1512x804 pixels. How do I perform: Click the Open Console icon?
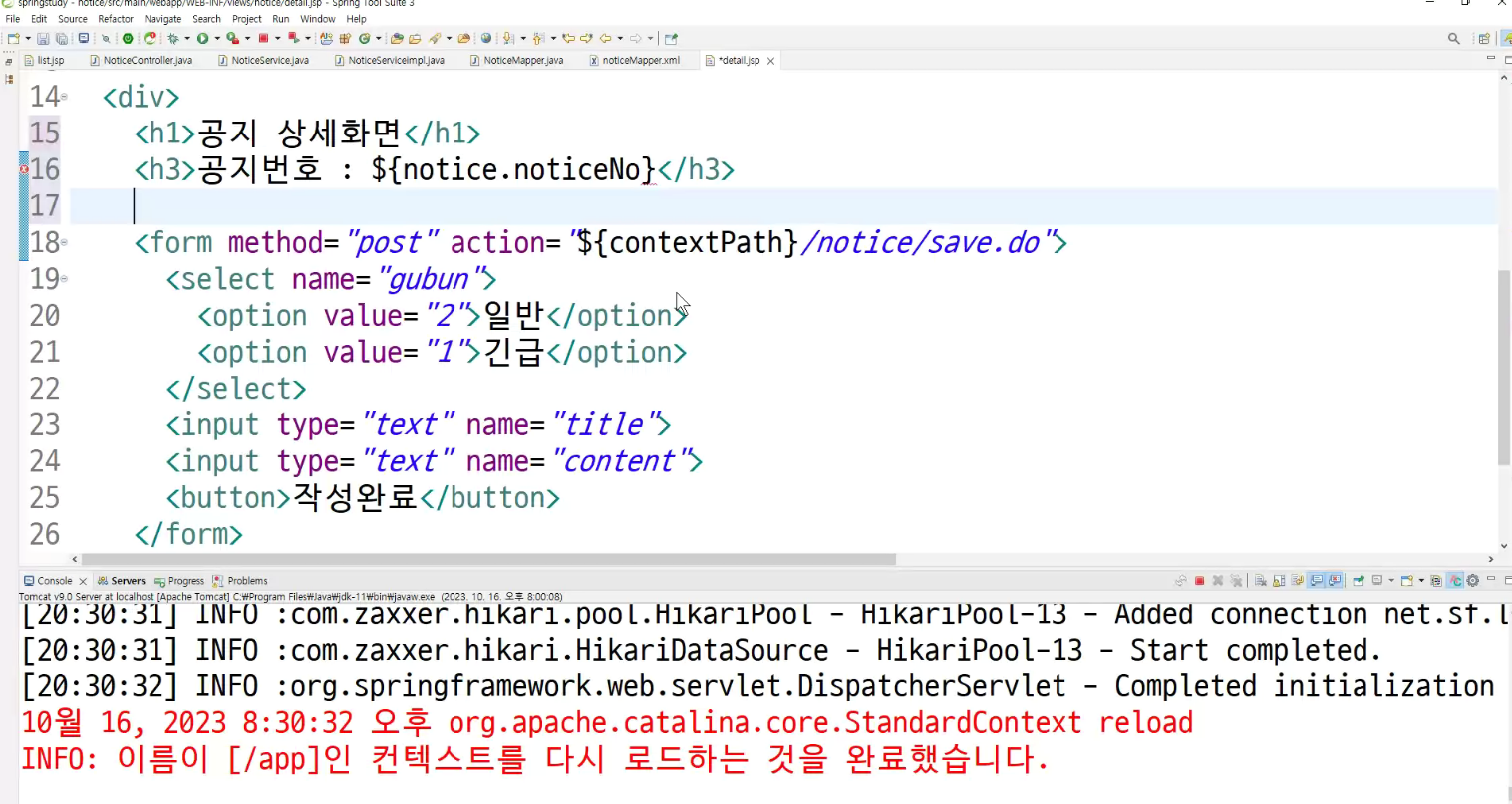(x=1407, y=581)
